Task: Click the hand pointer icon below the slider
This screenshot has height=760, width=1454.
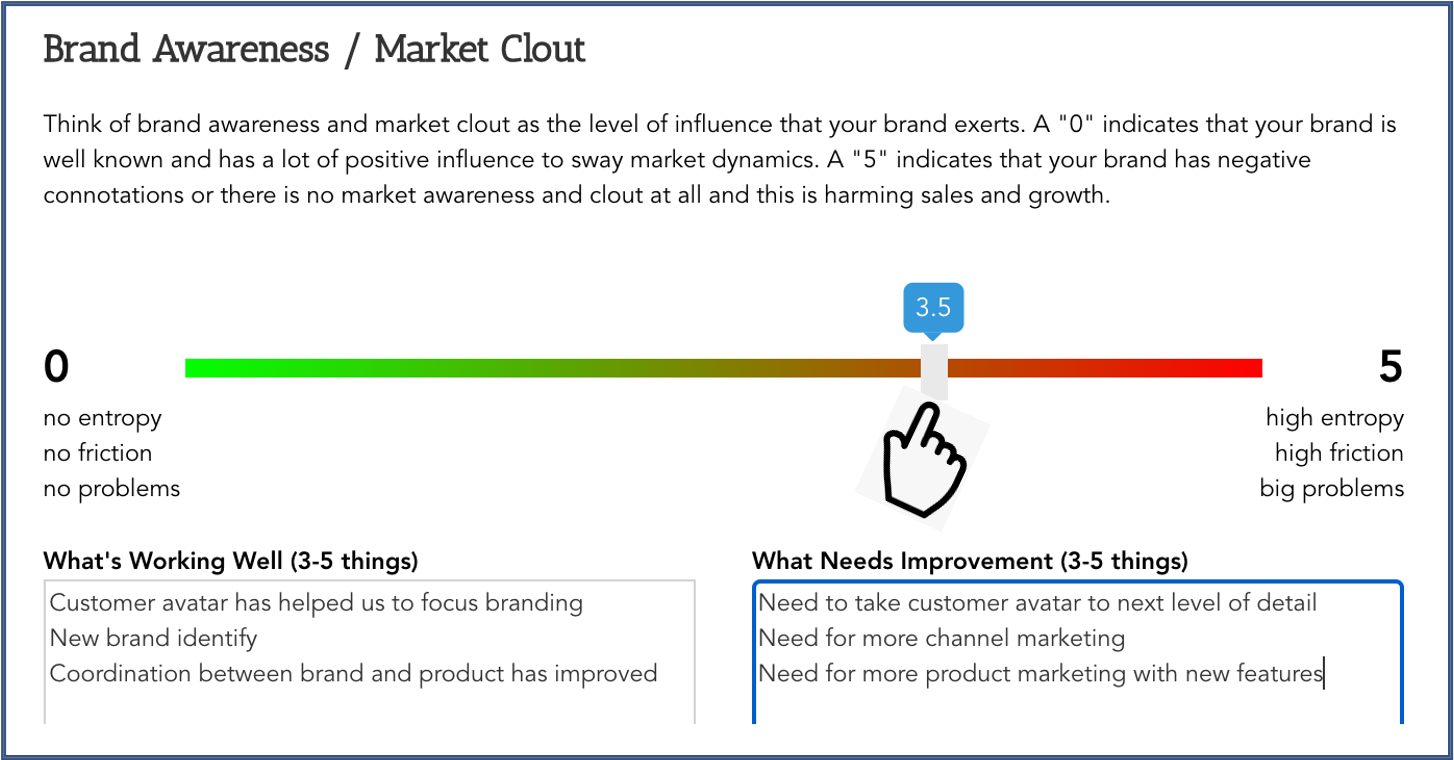Action: (924, 460)
